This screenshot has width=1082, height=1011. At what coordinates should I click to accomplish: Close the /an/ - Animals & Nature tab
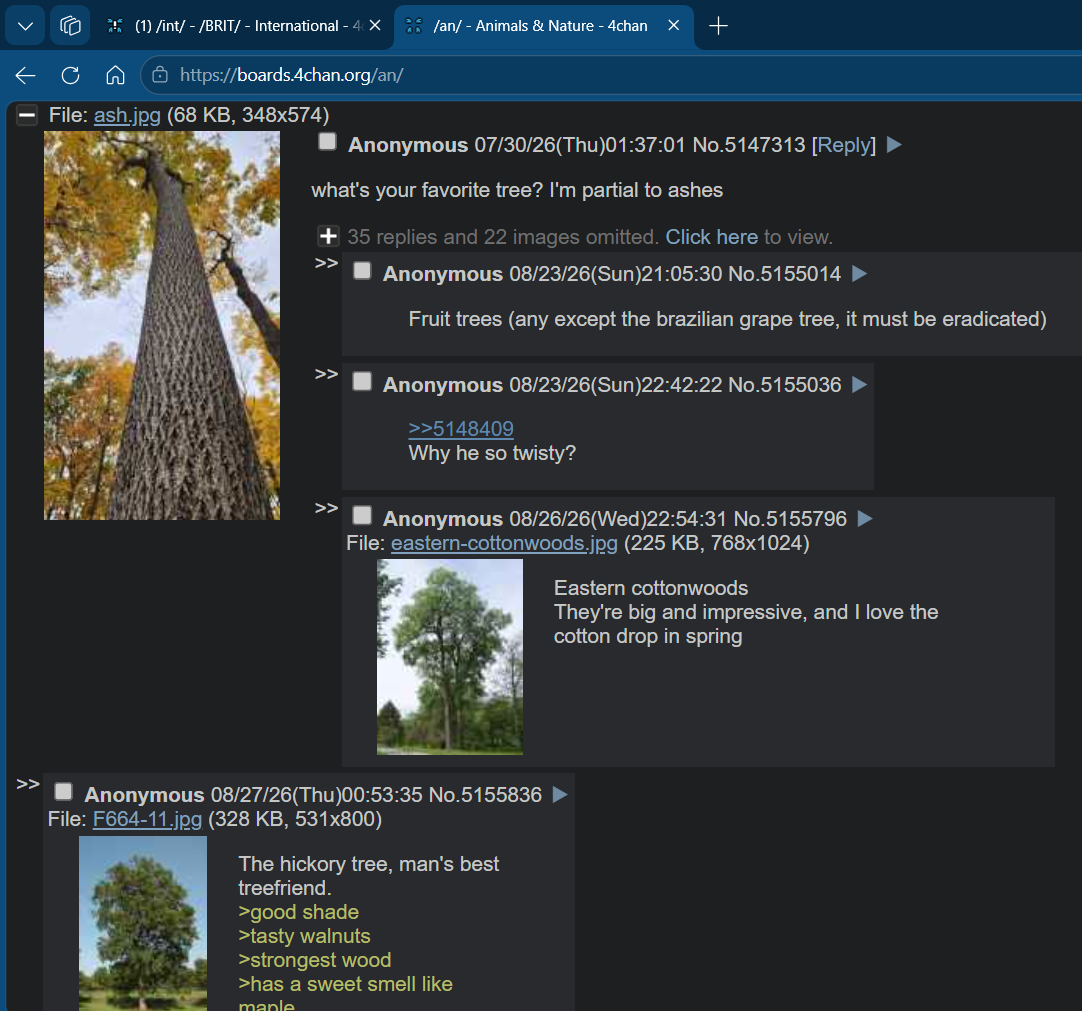(x=674, y=26)
